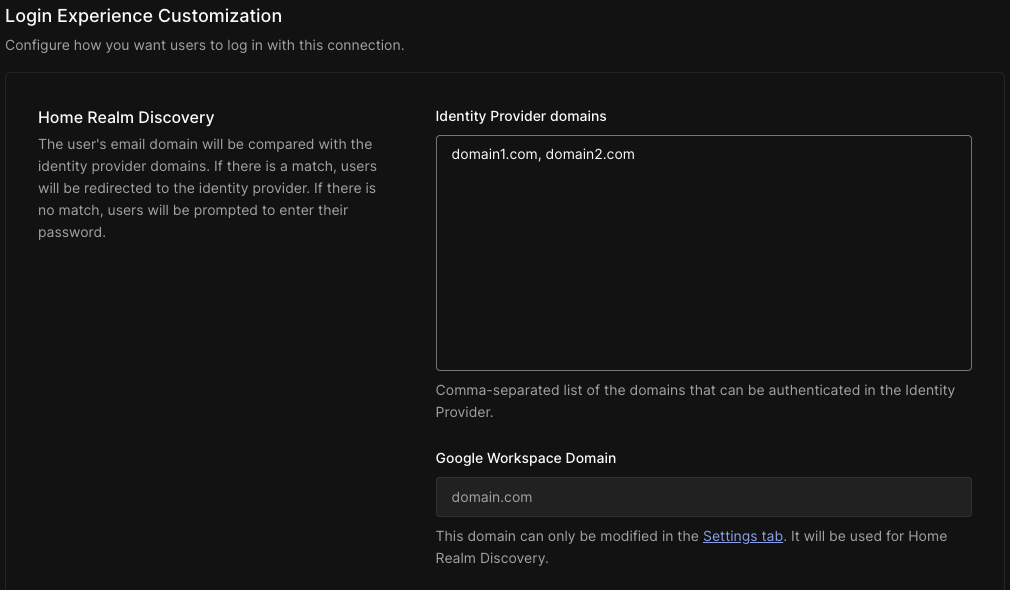
Task: Click the word "Provider." below domains box
Action: (464, 412)
